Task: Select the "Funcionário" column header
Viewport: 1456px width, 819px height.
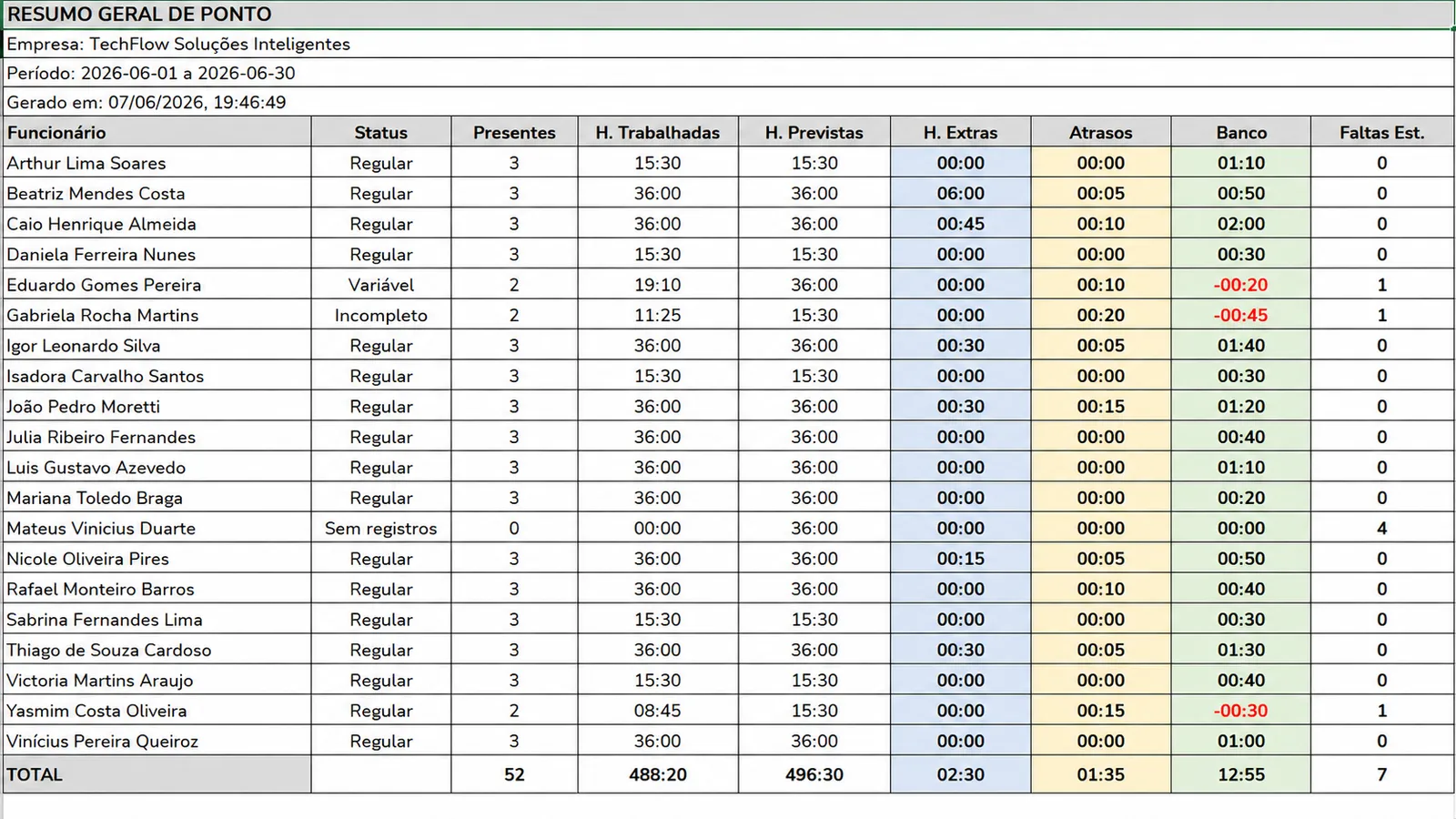Action: 157,132
